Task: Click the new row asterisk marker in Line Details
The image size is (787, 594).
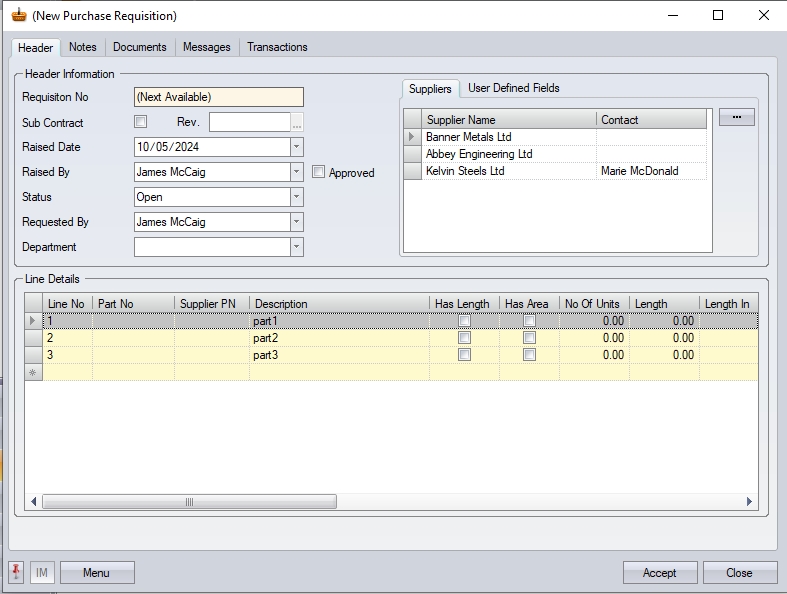Action: 34,372
